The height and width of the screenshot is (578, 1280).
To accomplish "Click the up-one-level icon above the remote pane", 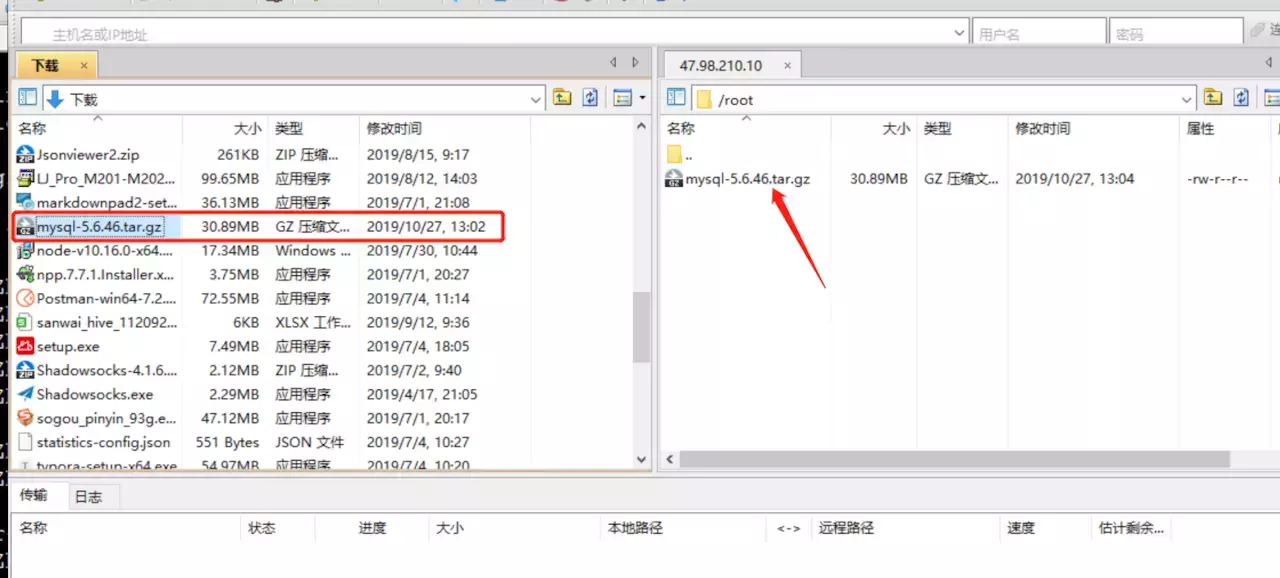I will [1213, 97].
